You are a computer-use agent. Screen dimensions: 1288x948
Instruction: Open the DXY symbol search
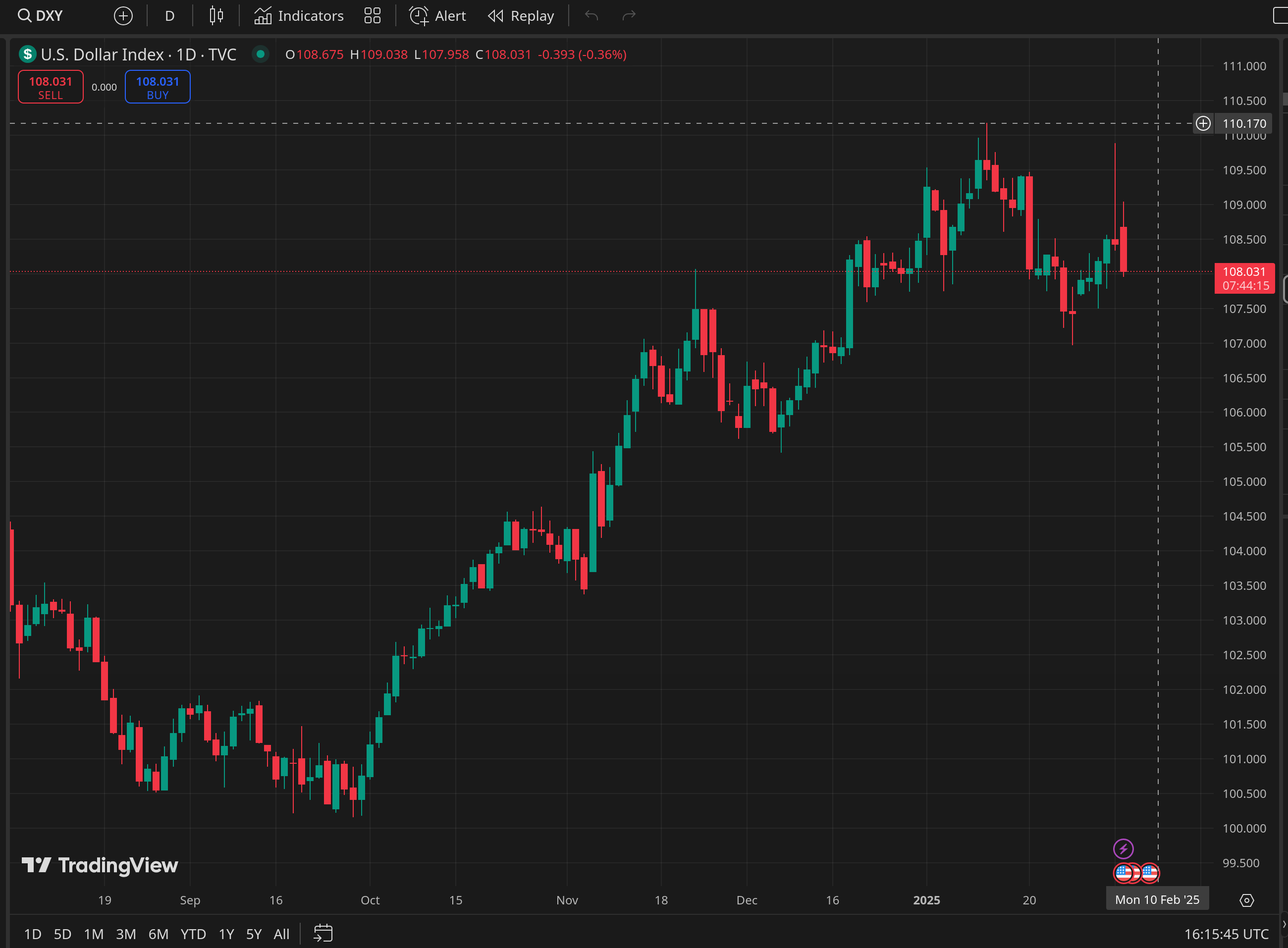[41, 16]
